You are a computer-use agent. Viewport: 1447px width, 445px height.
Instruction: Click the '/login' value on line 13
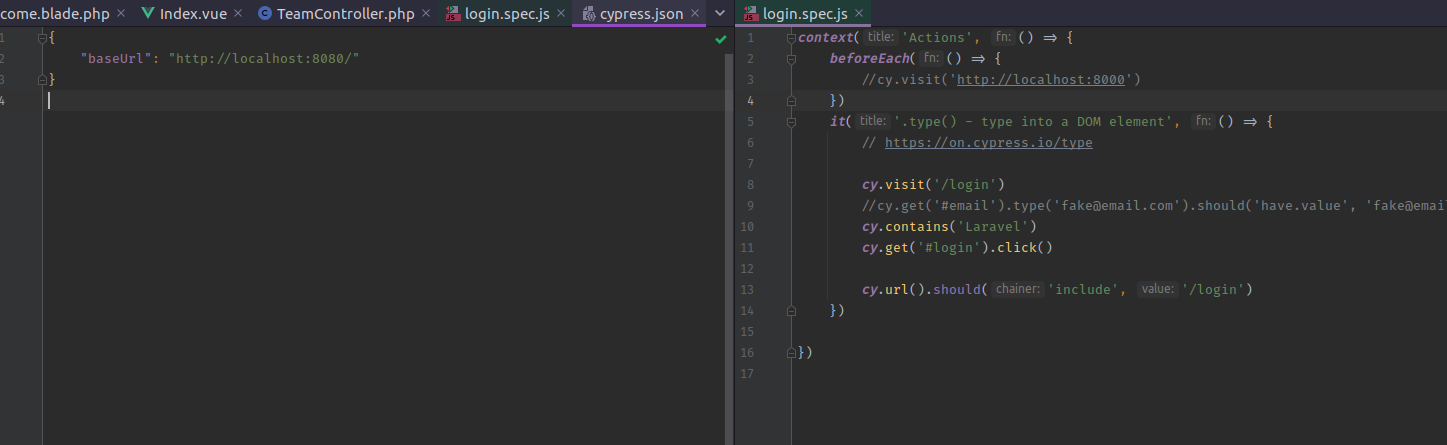(1212, 290)
